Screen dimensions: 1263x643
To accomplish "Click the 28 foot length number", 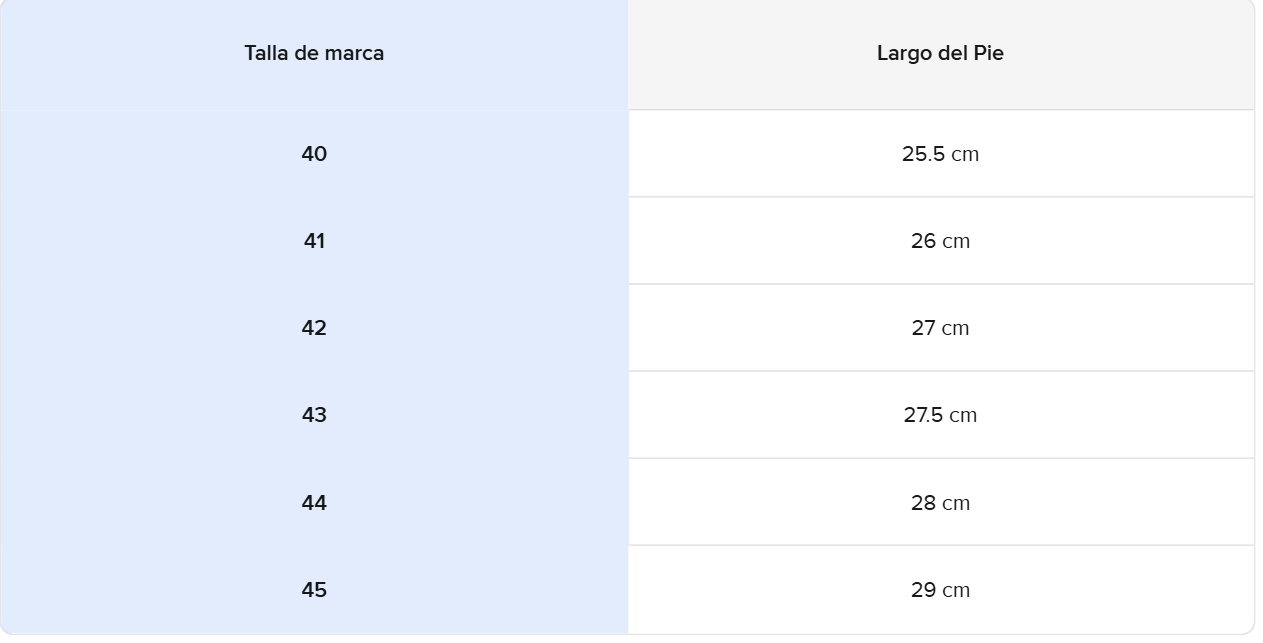I will [x=923, y=503].
